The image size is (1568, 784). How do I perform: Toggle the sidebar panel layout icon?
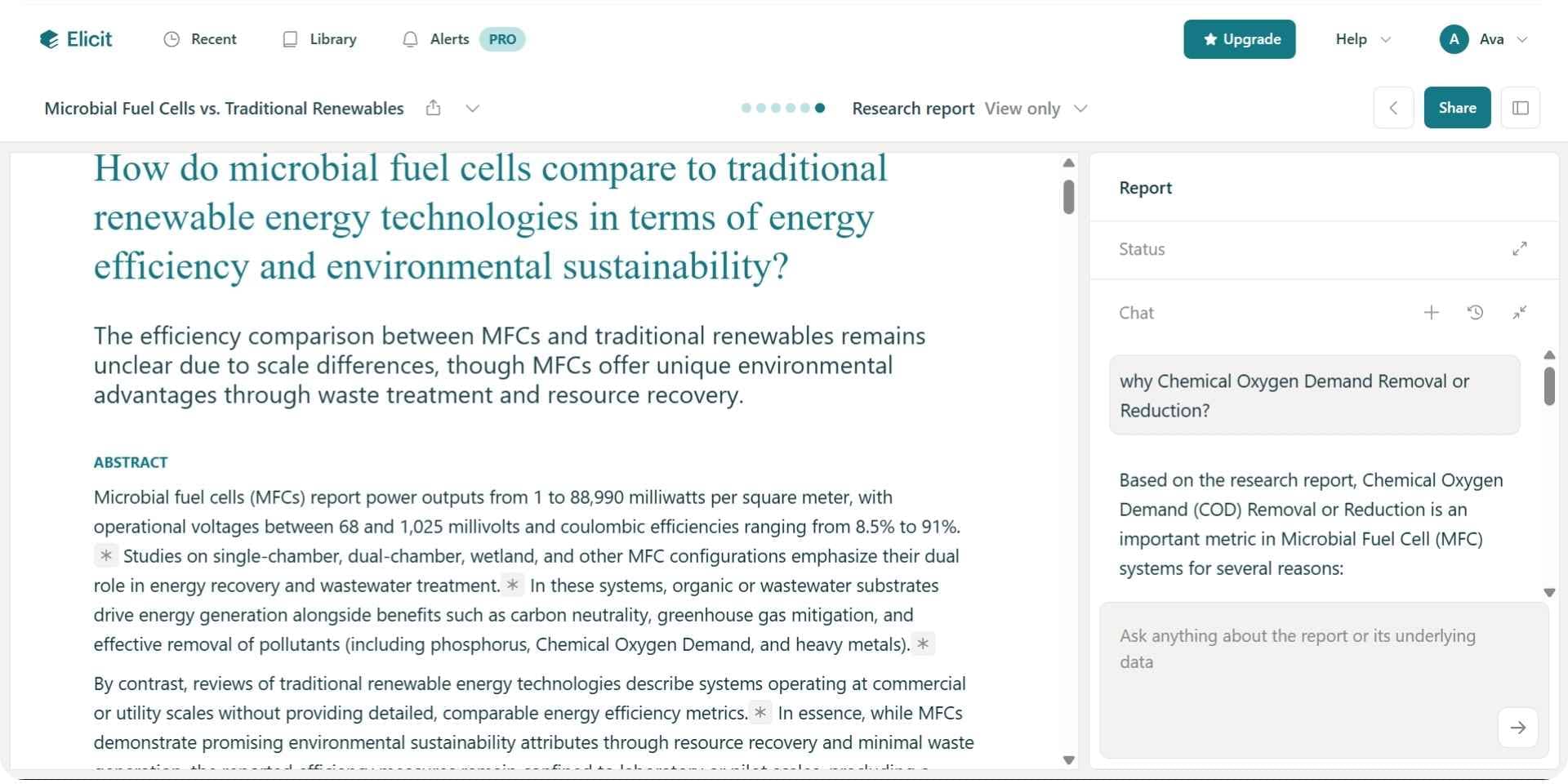(1520, 108)
